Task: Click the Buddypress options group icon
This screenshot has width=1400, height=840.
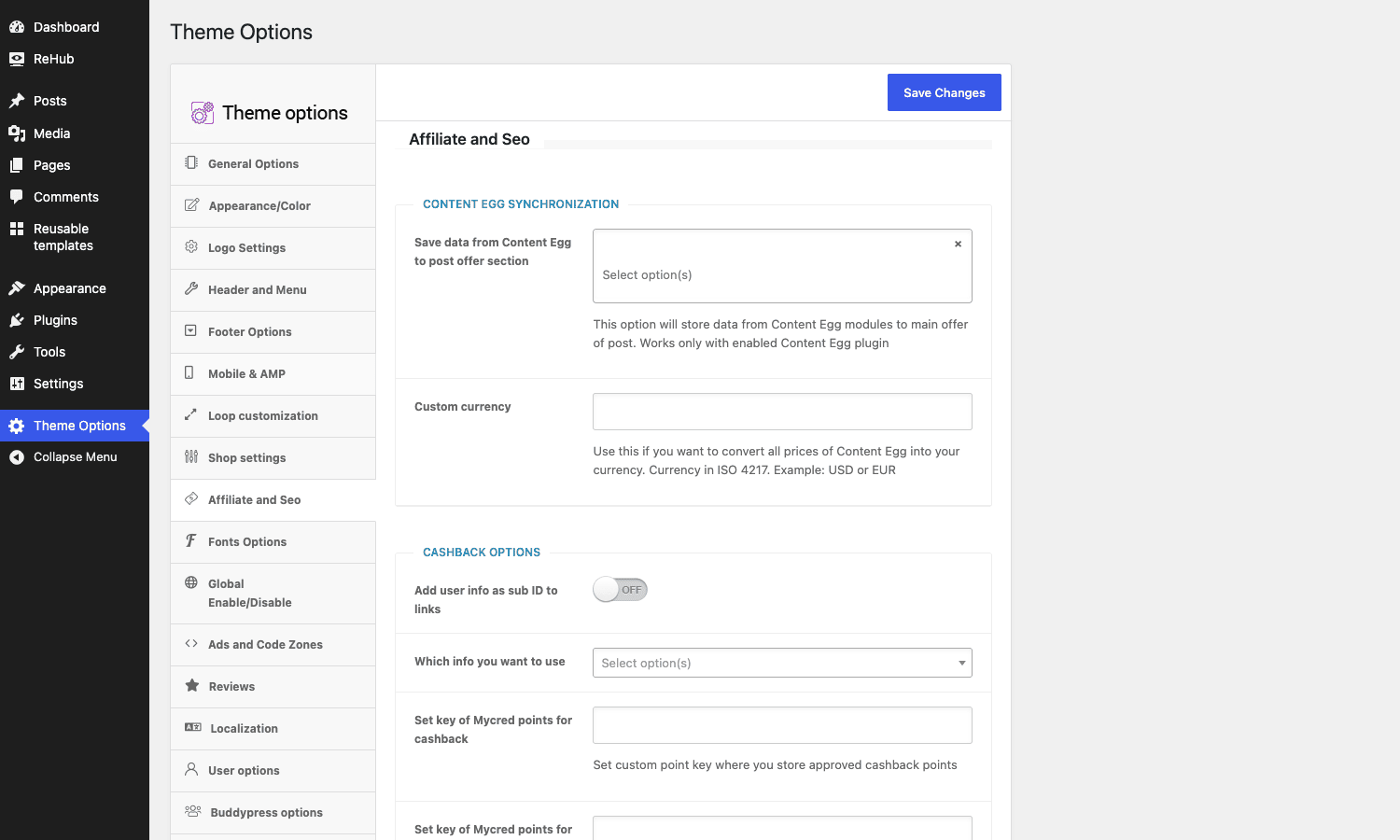Action: point(193,811)
